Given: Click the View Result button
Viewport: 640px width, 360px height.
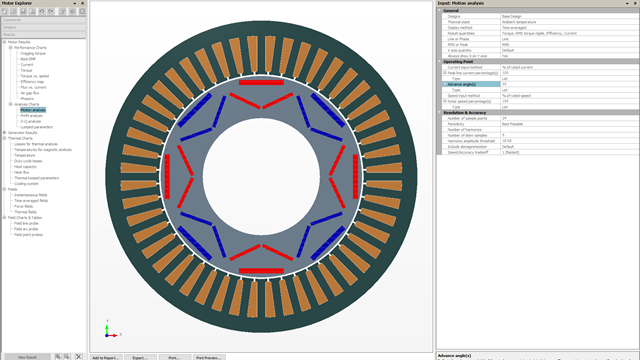Looking at the screenshot, I should [x=27, y=357].
